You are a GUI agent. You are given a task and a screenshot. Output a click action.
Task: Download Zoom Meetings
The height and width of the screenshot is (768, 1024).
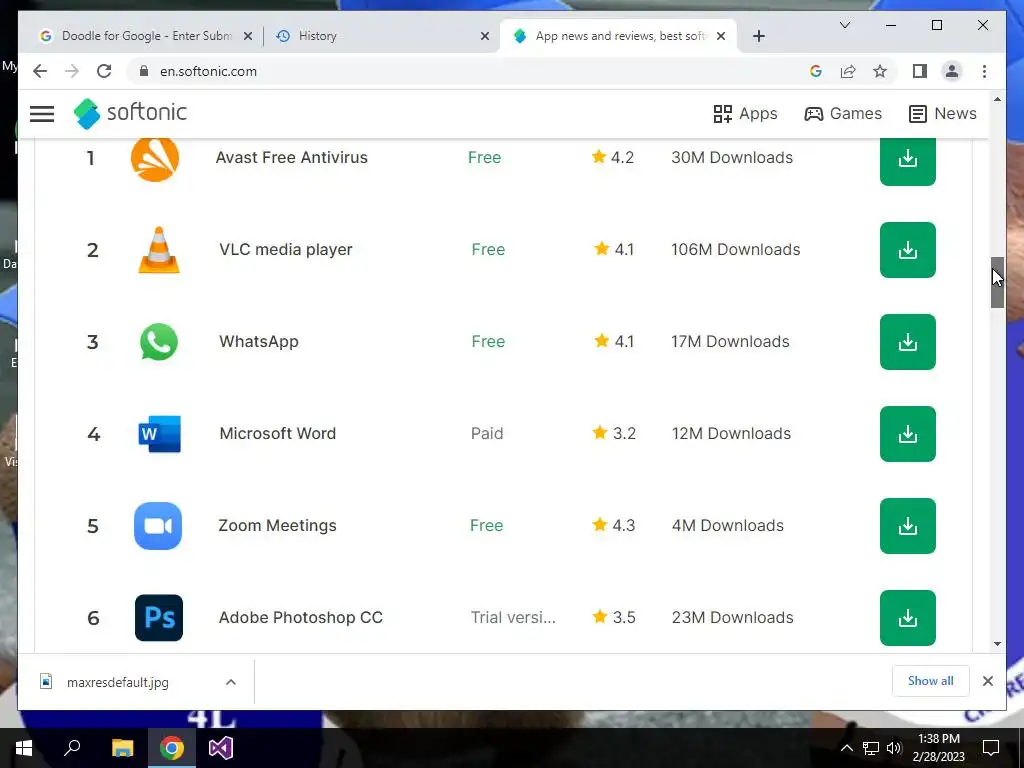[x=907, y=526]
